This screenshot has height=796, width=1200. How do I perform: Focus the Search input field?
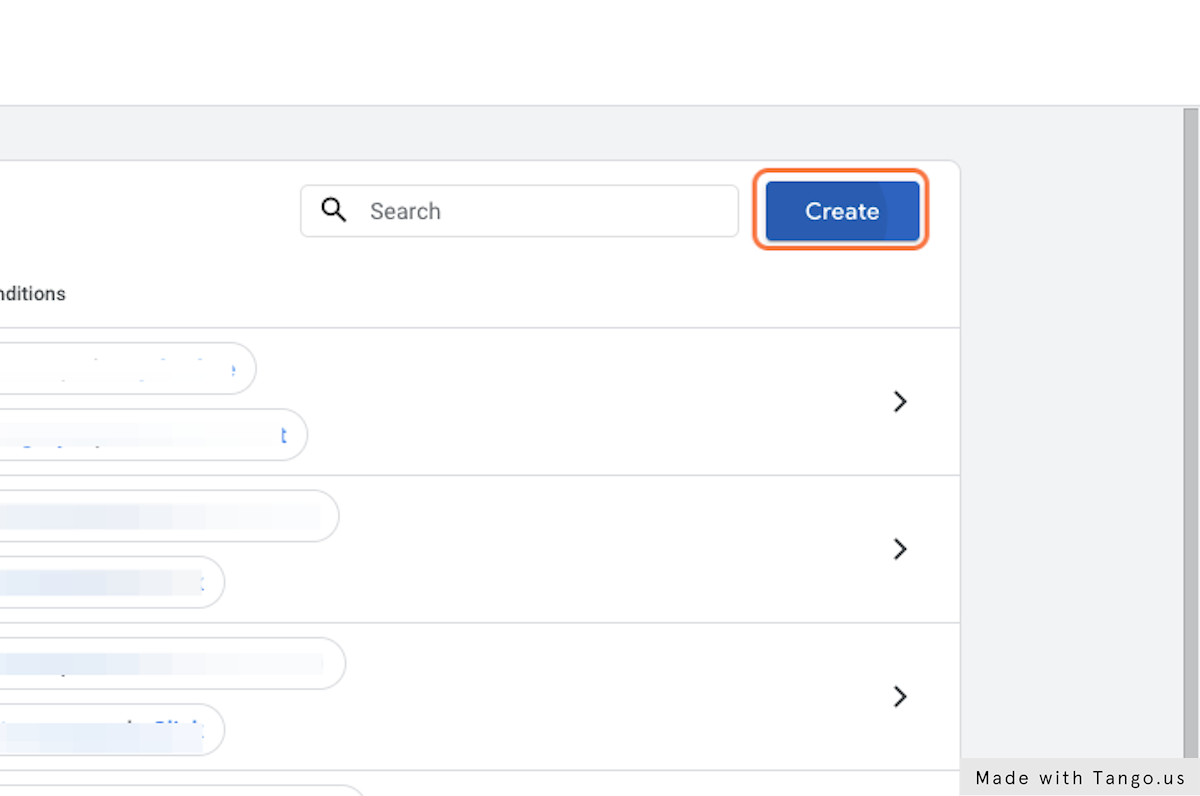(x=519, y=211)
